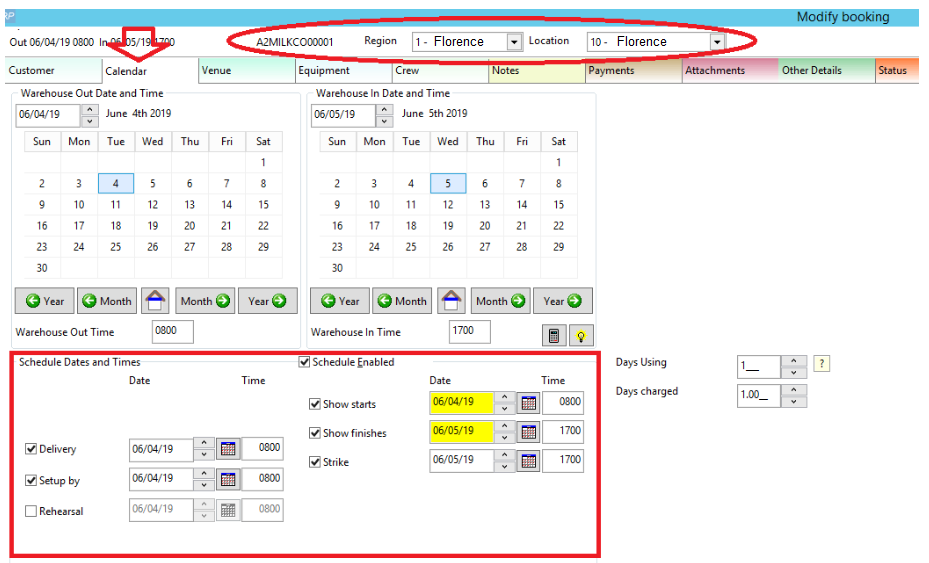
Task: Click the highlighted Show starts date field
Action: click(462, 402)
